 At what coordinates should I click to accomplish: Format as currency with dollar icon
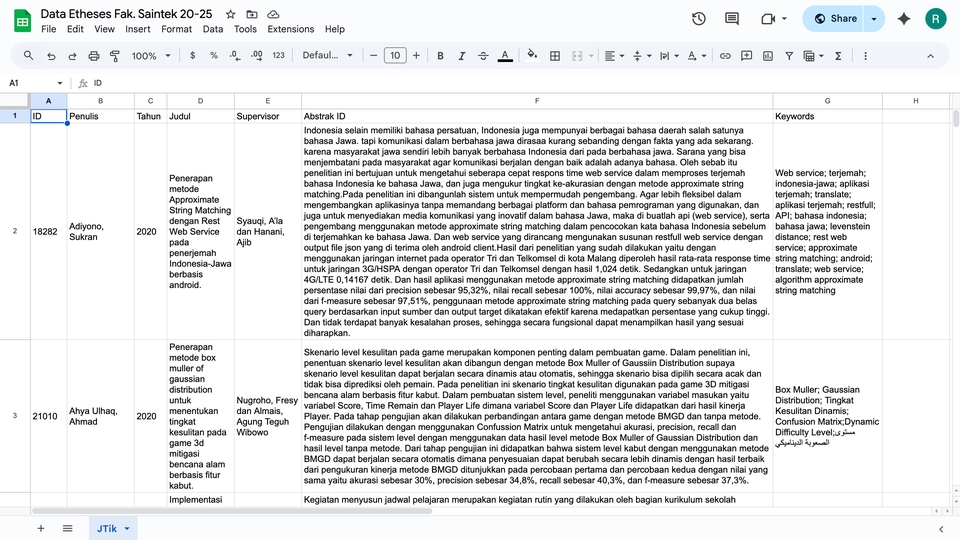click(x=192, y=56)
